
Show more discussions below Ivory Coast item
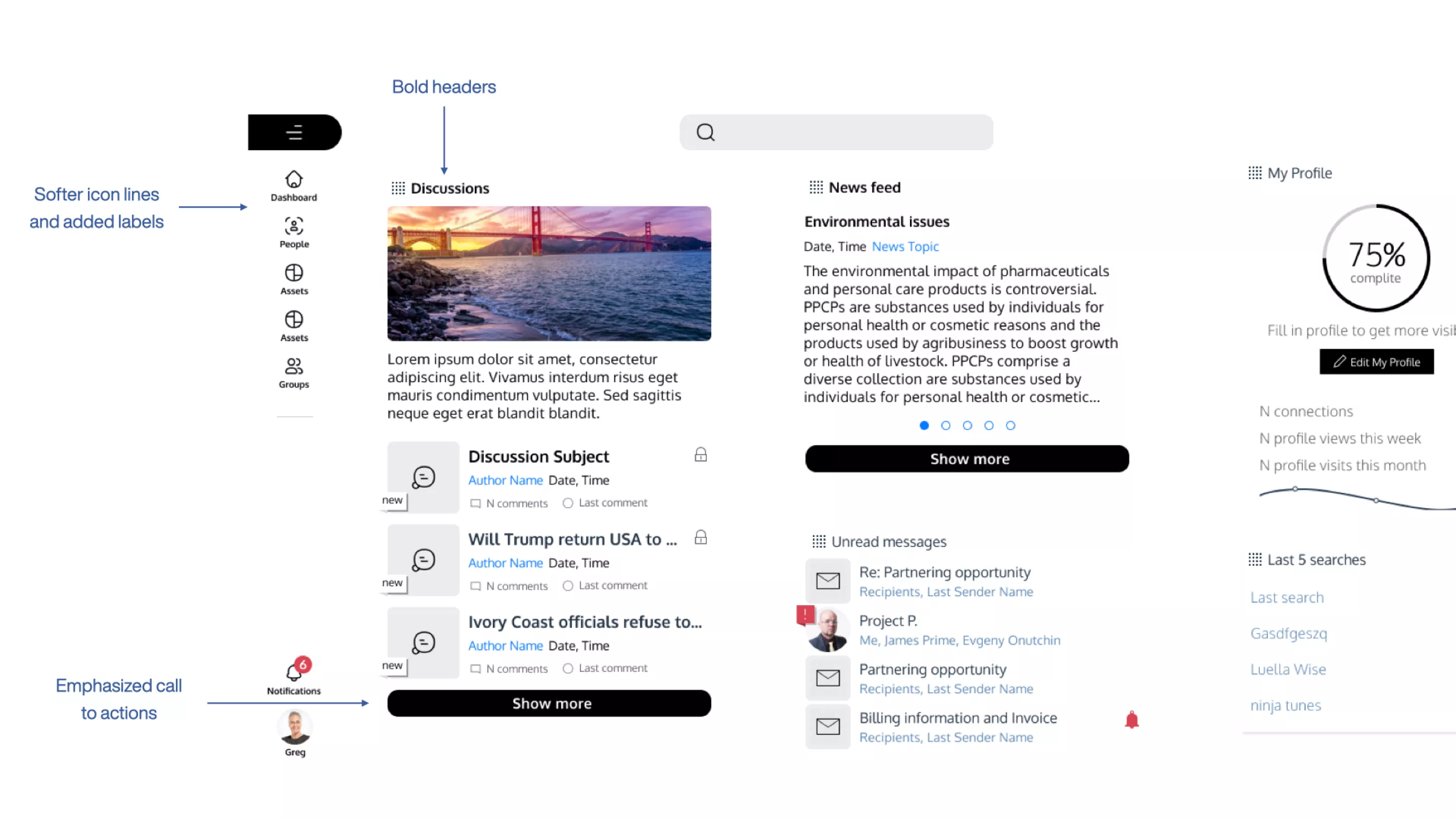[549, 703]
